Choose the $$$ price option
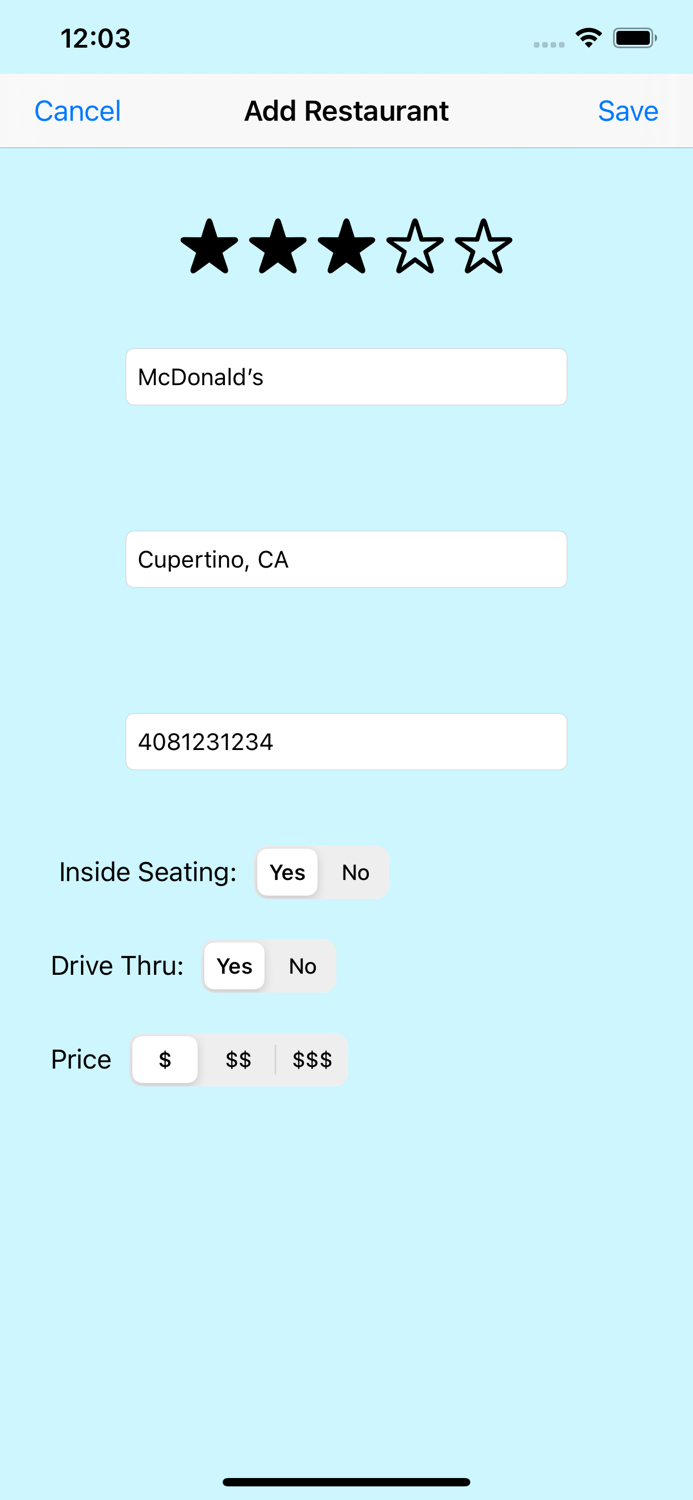 [312, 1060]
